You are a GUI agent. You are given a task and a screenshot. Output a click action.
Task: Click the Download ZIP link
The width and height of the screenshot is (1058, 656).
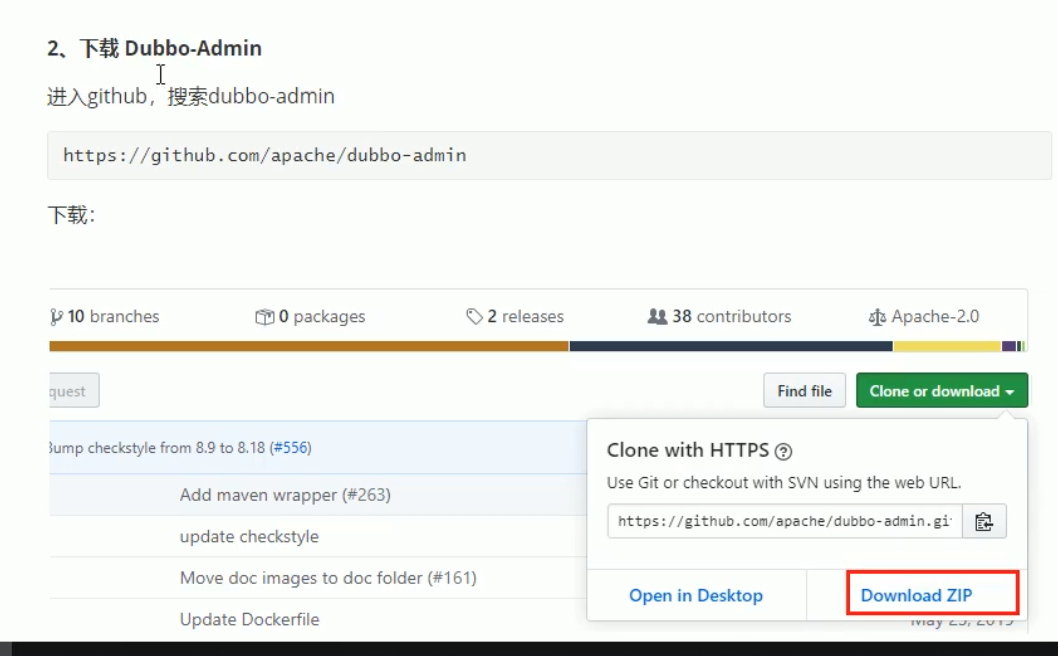coord(916,595)
